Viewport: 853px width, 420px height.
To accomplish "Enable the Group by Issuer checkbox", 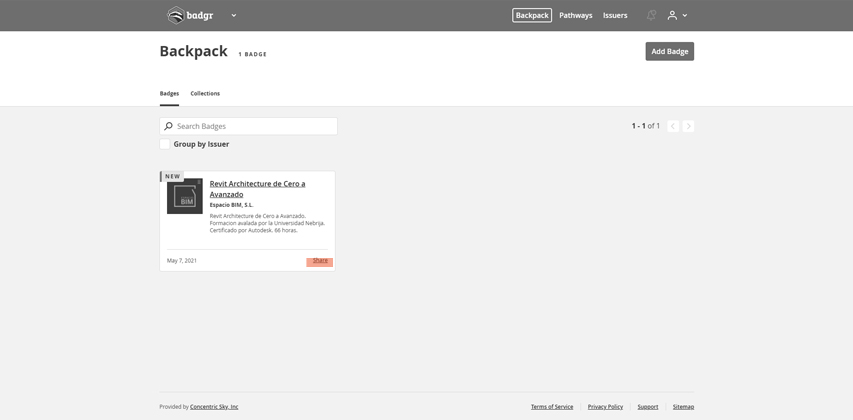I will click(x=165, y=144).
